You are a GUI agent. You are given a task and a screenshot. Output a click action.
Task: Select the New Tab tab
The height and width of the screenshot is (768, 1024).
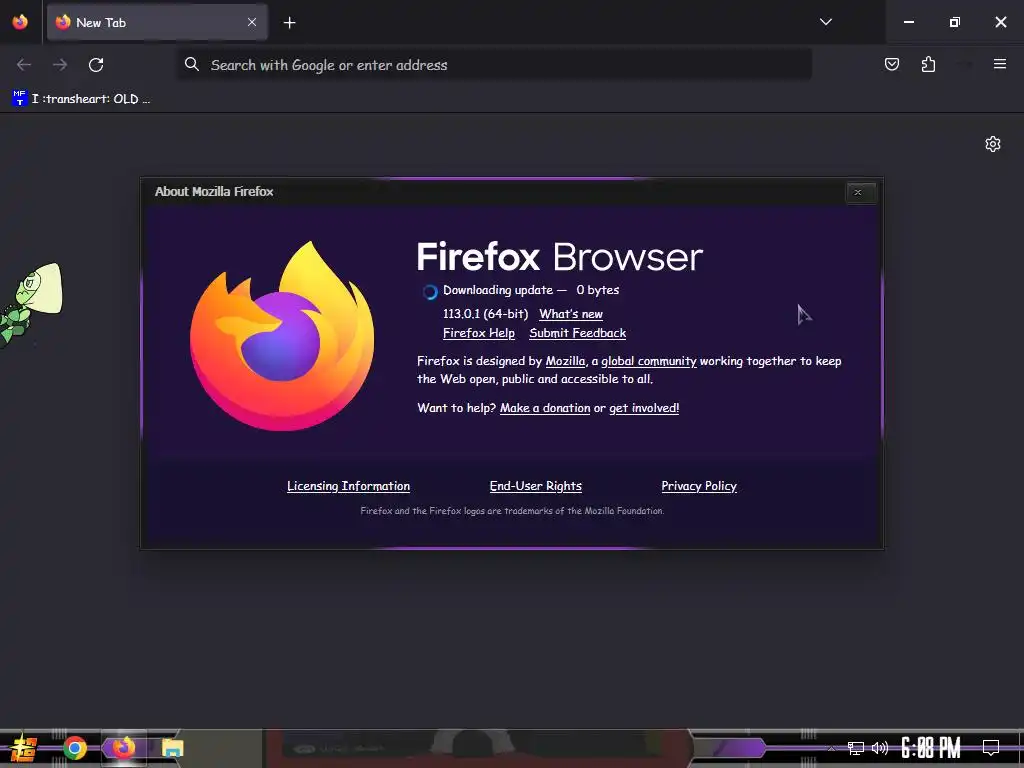pyautogui.click(x=157, y=22)
